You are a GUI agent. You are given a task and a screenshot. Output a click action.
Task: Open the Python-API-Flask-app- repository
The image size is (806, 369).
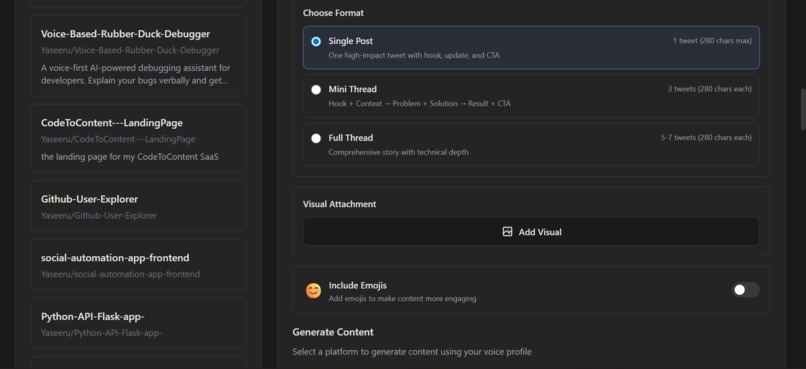(x=138, y=323)
